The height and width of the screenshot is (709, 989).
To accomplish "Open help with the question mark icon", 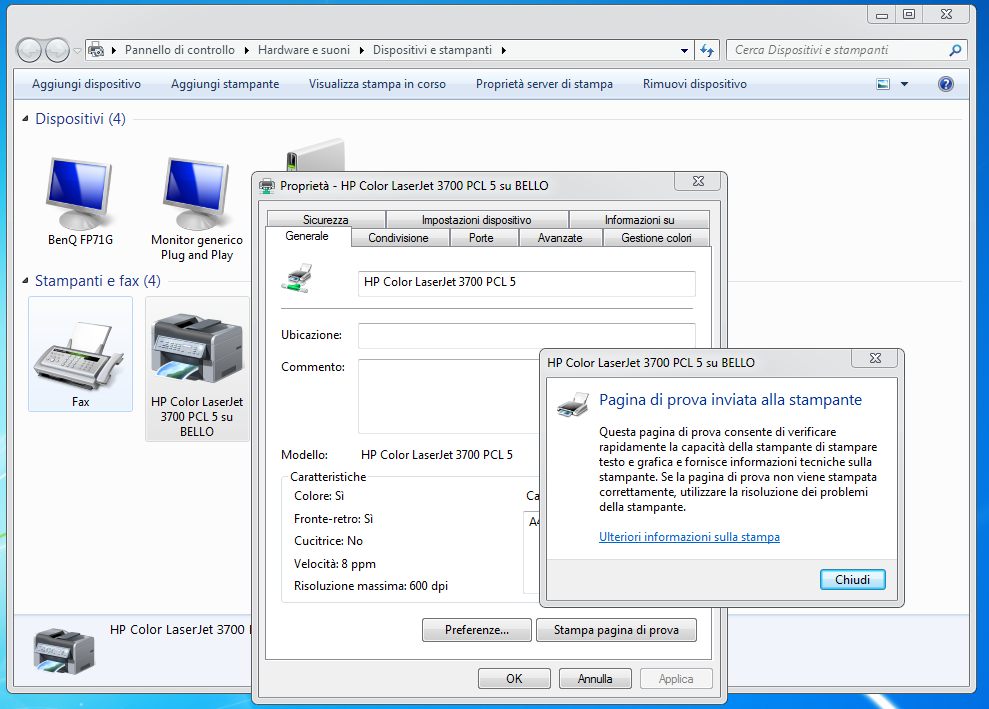I will pyautogui.click(x=945, y=84).
